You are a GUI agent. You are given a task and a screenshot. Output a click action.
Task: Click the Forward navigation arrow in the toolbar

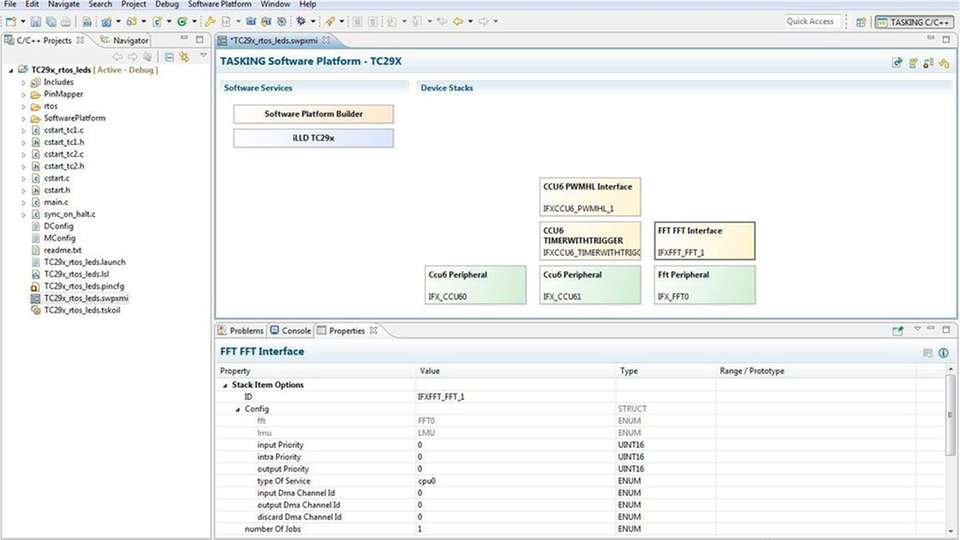[x=484, y=21]
